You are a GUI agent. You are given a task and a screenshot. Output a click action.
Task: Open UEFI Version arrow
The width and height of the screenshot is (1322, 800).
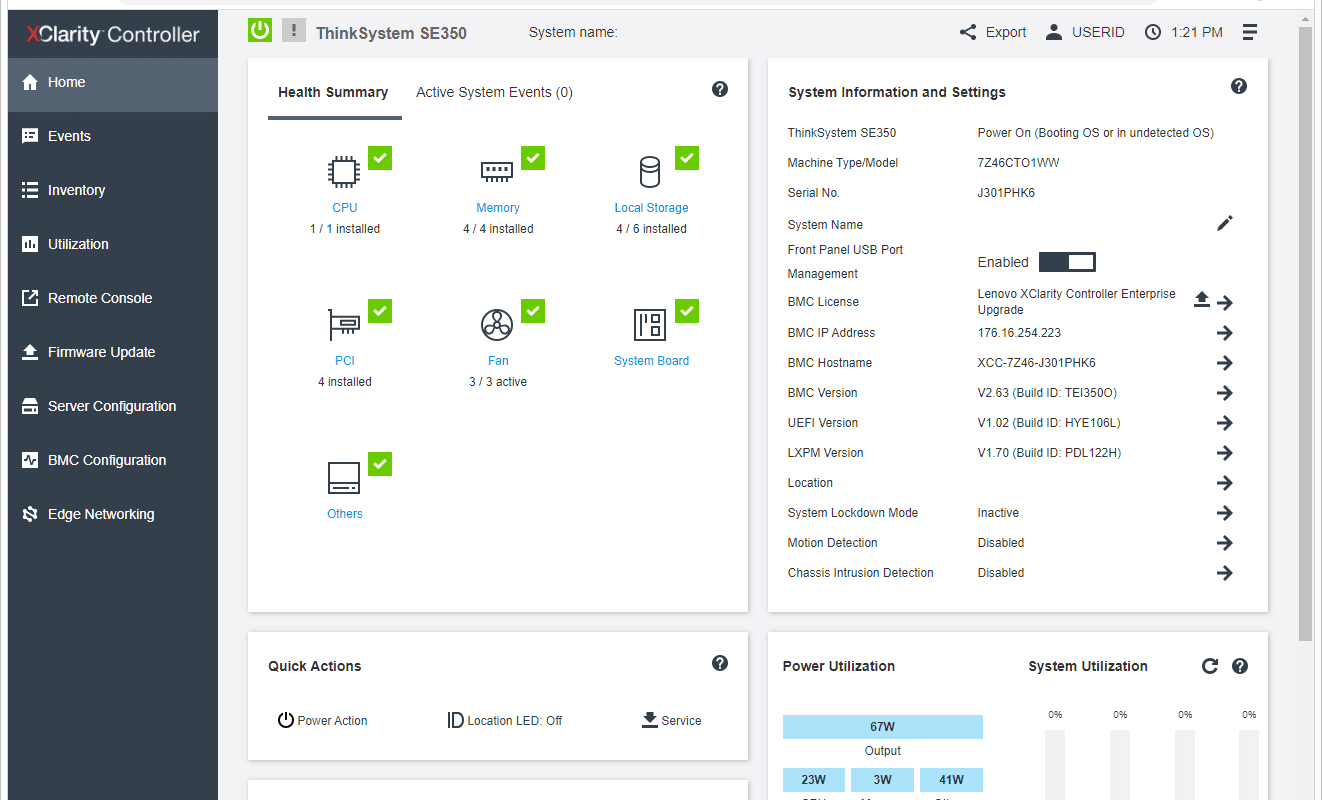(1225, 423)
